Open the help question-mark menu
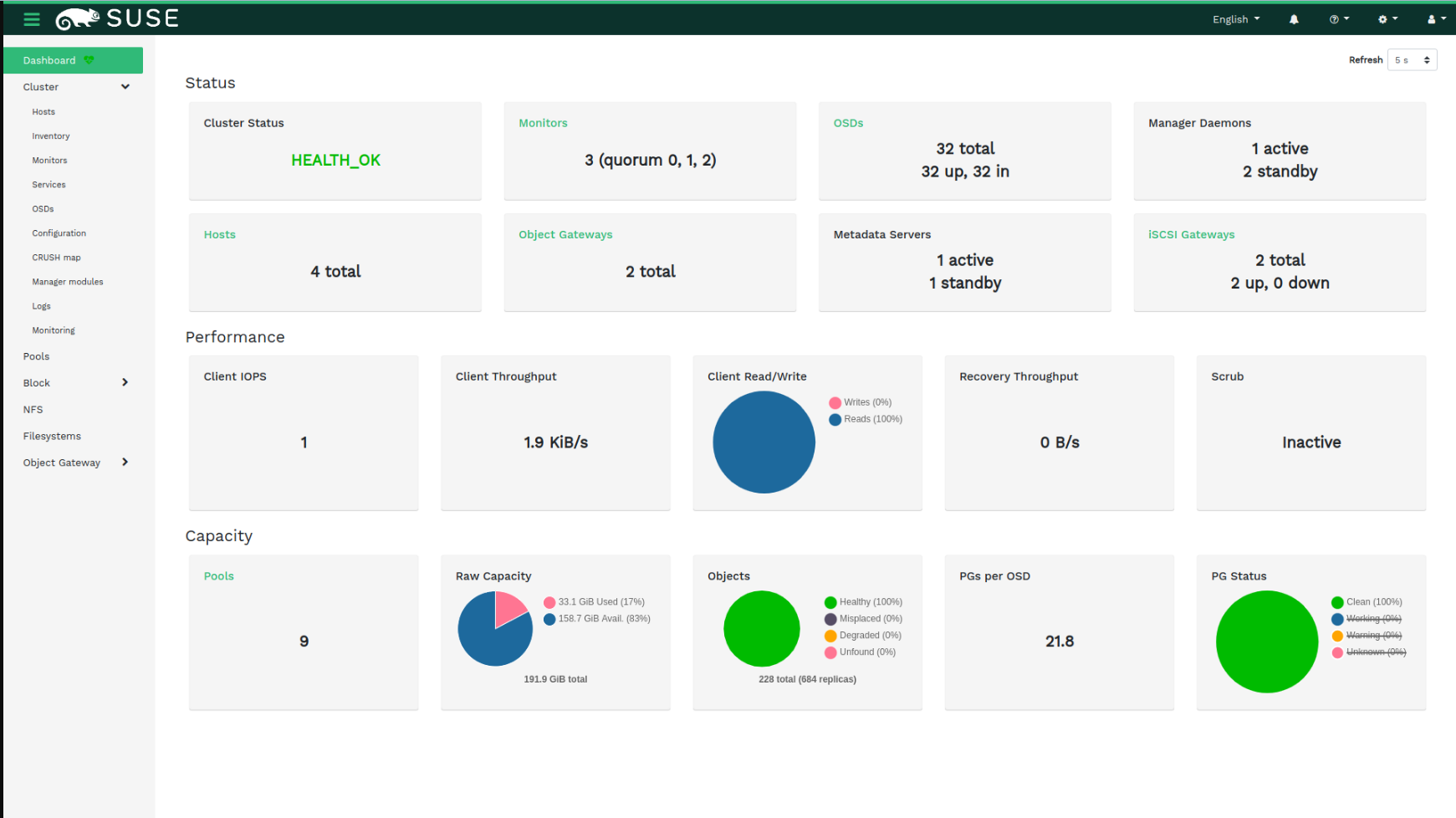 click(1339, 19)
